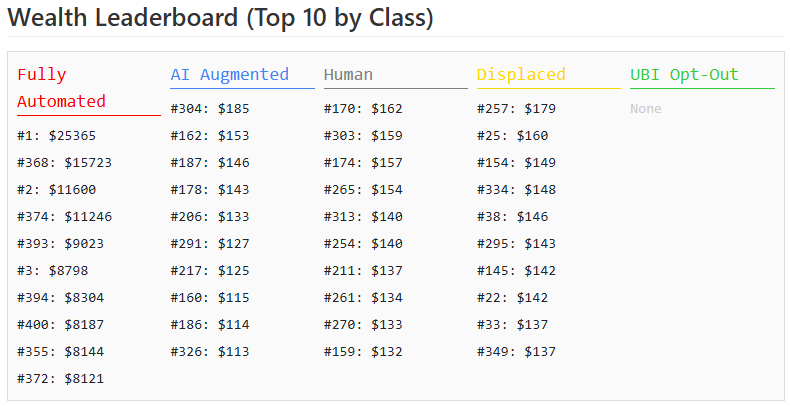790x406 pixels.
Task: Click entry #349: $137
Action: [x=516, y=352]
